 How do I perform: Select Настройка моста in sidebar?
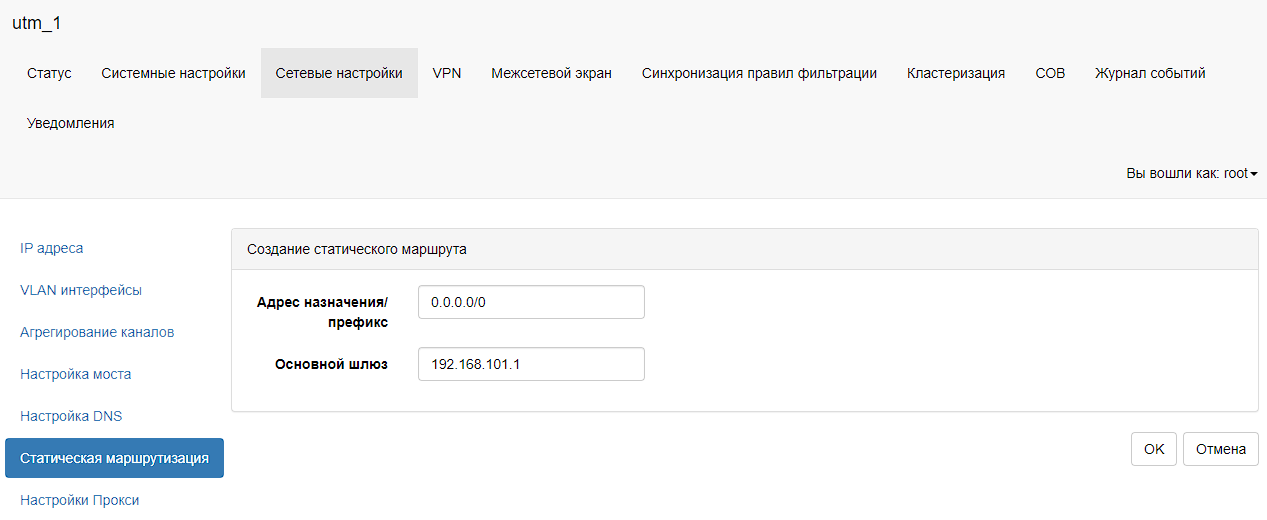(75, 374)
